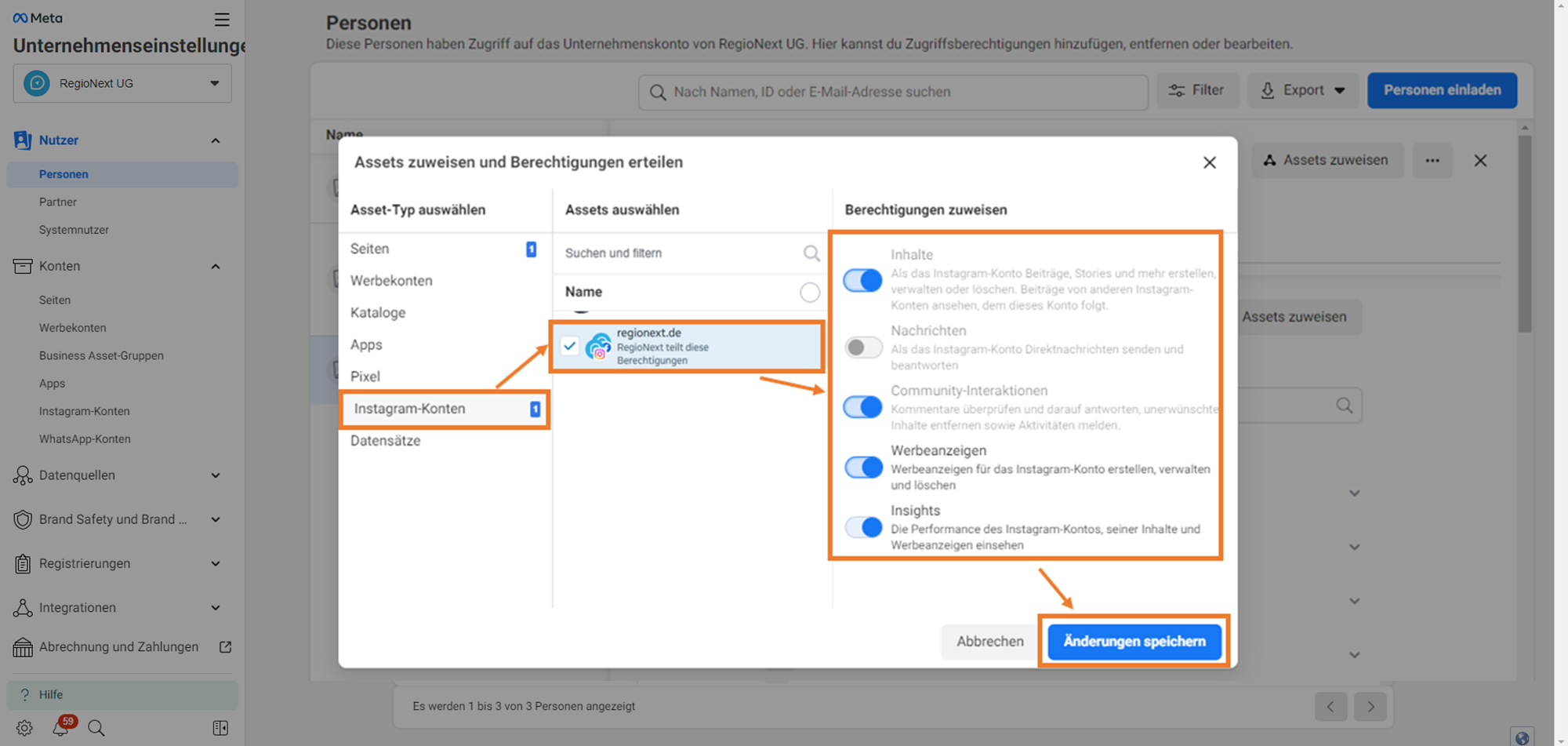Click the search magnifier in sidebar footer
This screenshot has width=1568, height=746.
pos(96,728)
